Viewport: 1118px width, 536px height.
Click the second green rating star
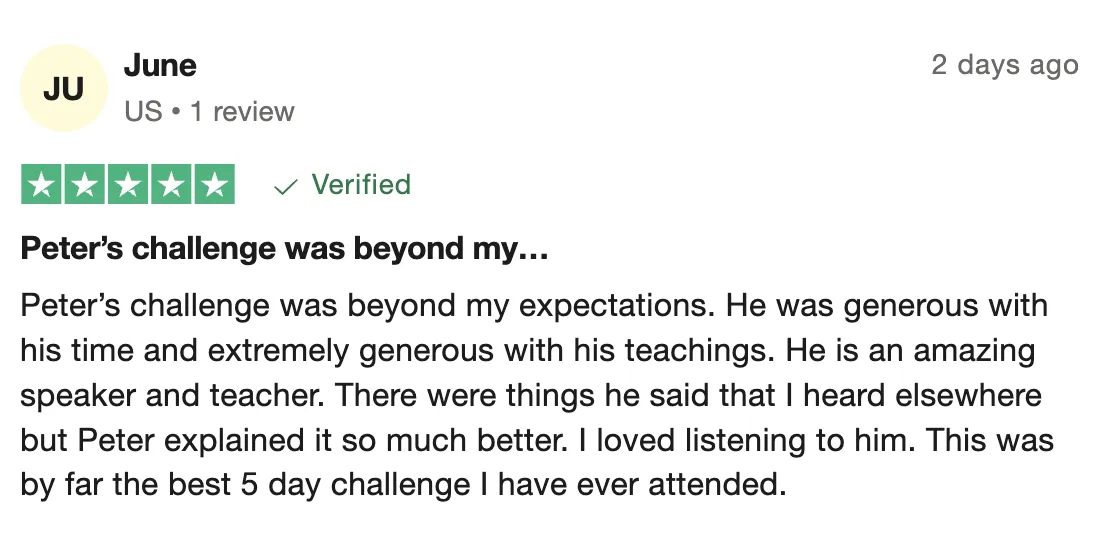pyautogui.click(x=85, y=185)
